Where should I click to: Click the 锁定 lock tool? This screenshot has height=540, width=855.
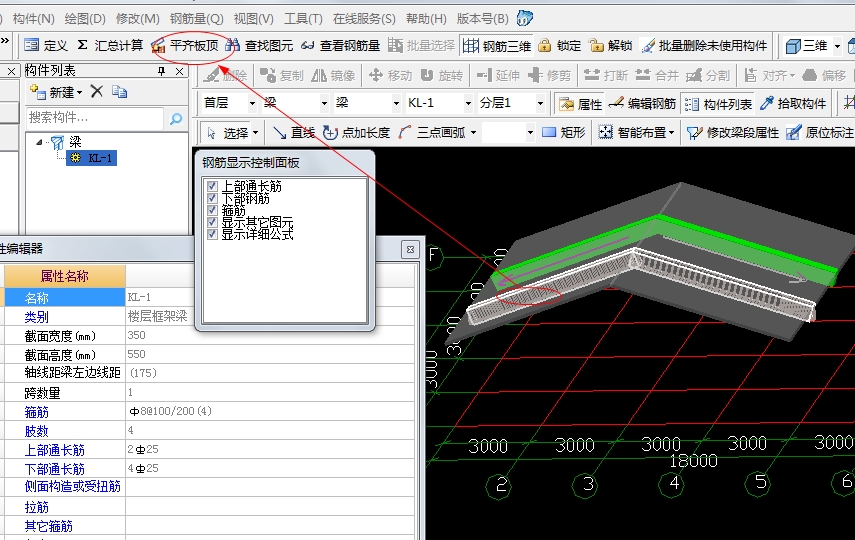pos(559,46)
